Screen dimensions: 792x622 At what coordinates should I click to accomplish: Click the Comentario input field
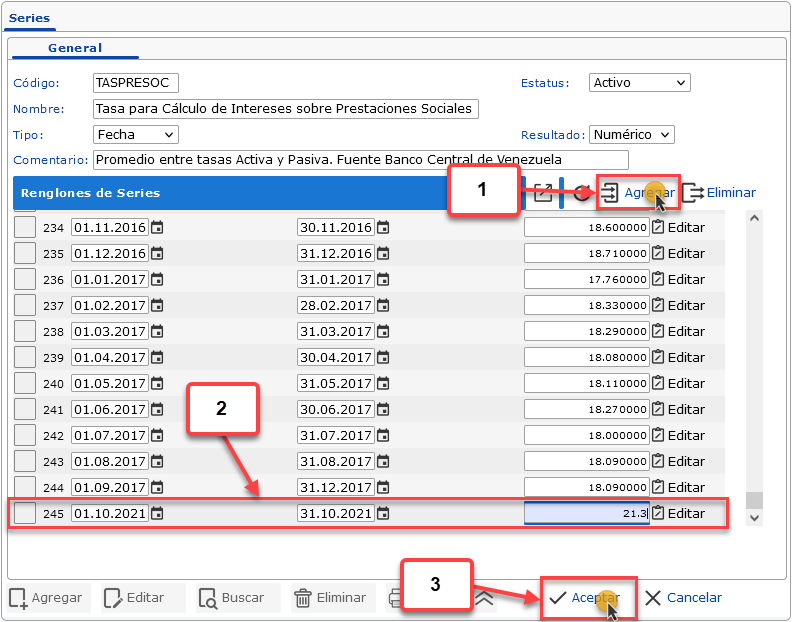tap(361, 160)
